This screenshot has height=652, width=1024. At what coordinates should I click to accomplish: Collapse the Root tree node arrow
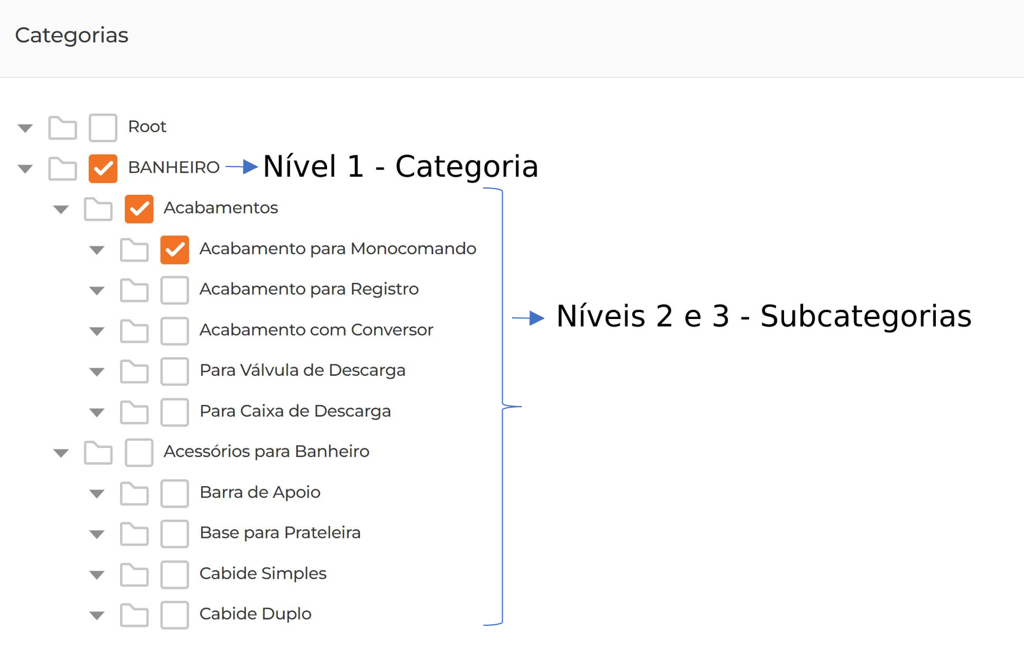[x=26, y=128]
